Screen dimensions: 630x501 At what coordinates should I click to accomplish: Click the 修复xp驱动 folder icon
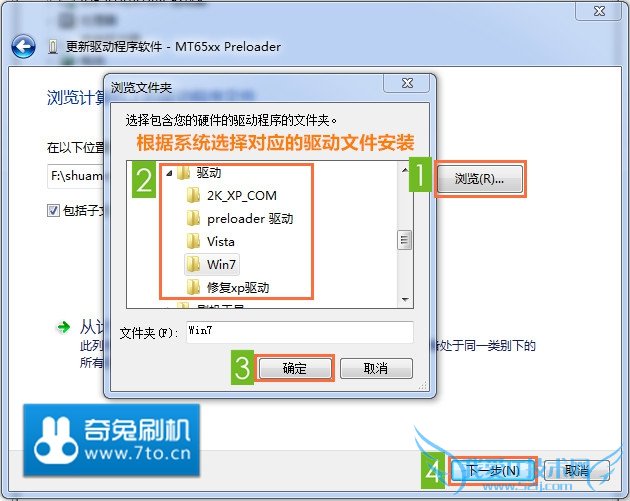[193, 287]
